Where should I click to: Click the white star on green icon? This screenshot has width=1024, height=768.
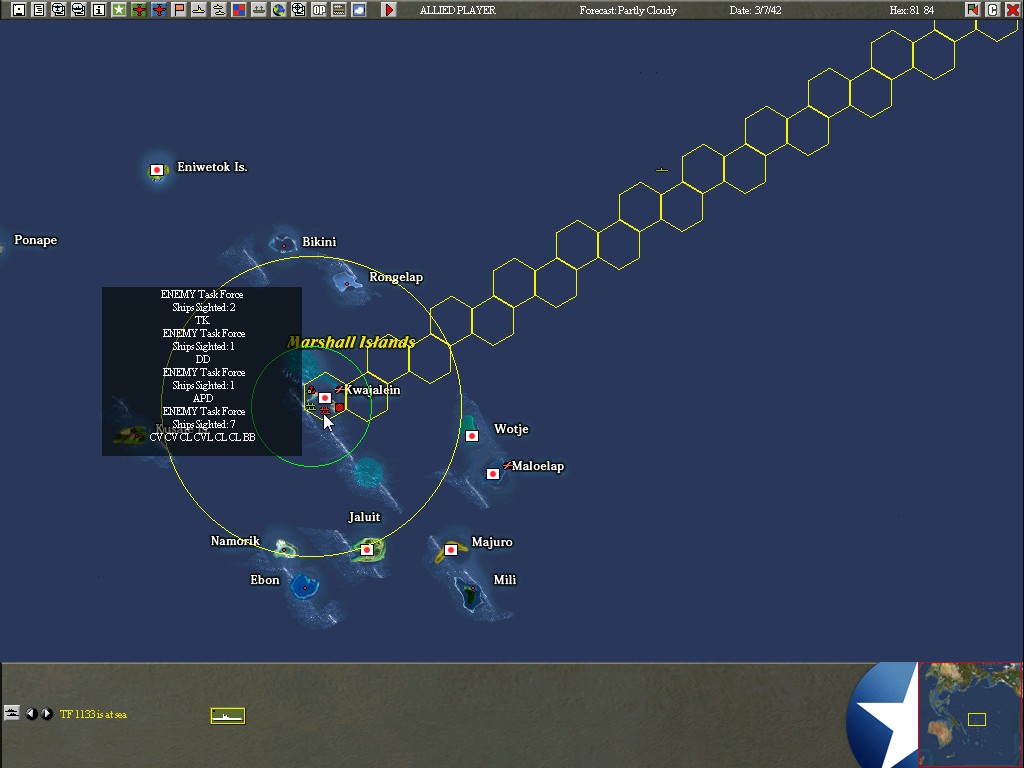(119, 10)
